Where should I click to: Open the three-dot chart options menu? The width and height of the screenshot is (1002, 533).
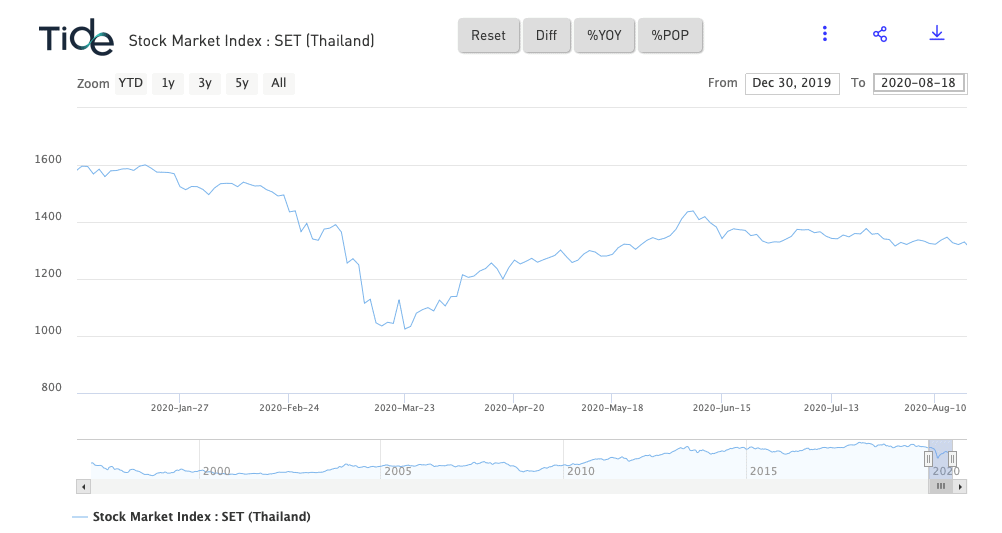[x=825, y=34]
